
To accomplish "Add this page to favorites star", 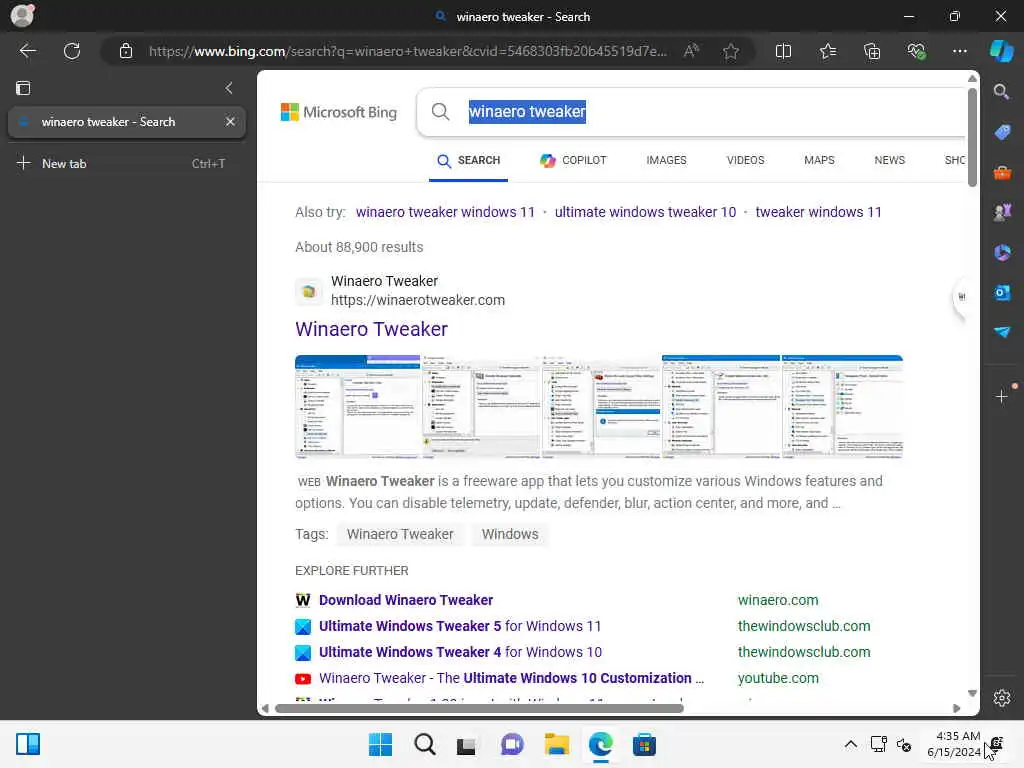I will [731, 51].
